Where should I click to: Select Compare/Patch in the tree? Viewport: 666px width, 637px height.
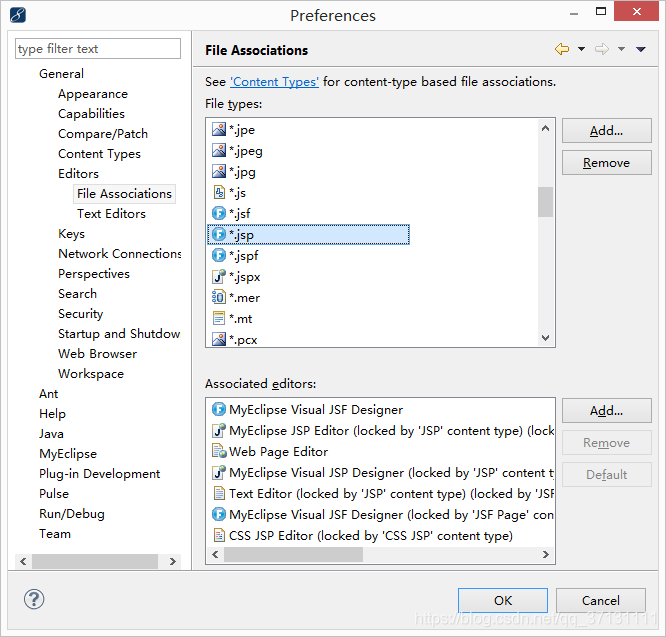[x=103, y=134]
